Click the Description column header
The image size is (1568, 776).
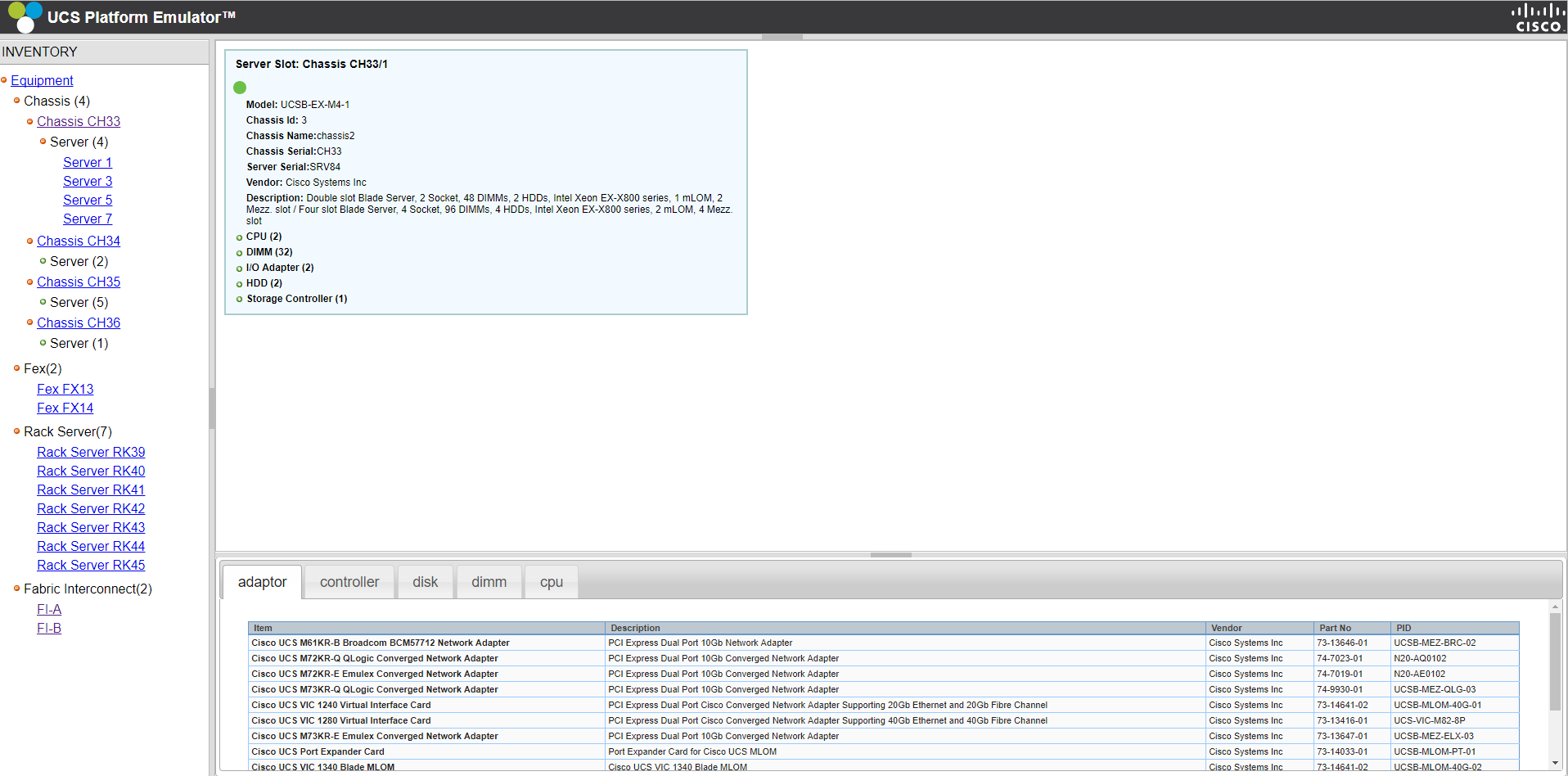click(905, 628)
